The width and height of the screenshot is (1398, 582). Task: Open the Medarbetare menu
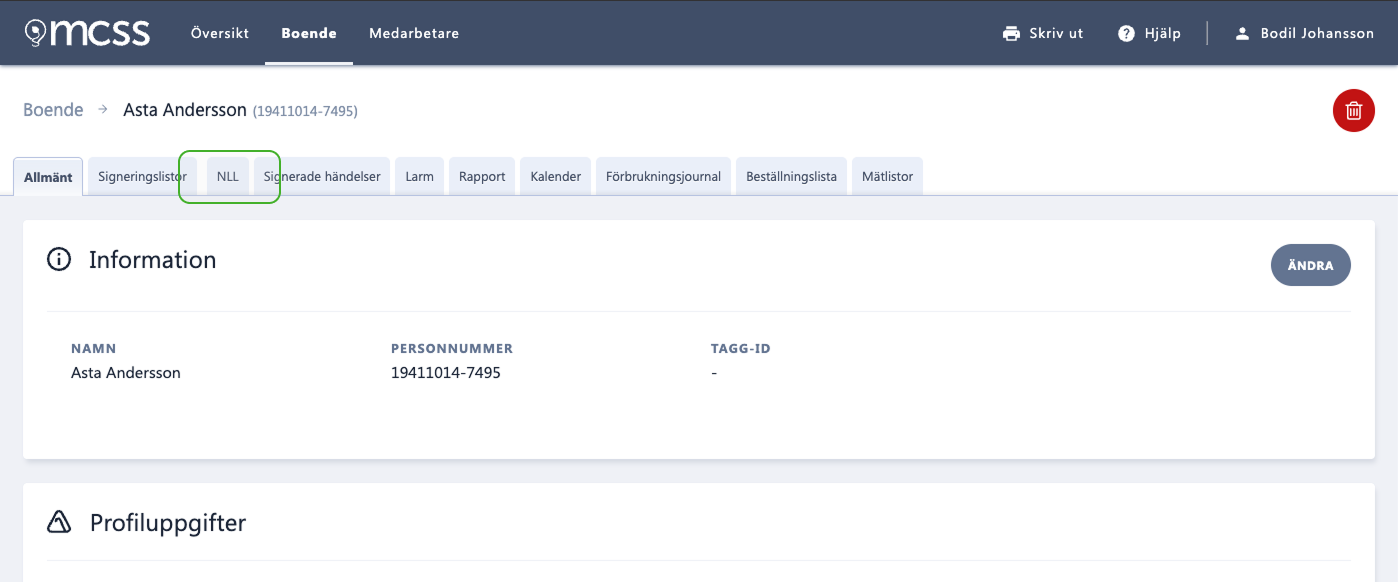click(x=414, y=33)
